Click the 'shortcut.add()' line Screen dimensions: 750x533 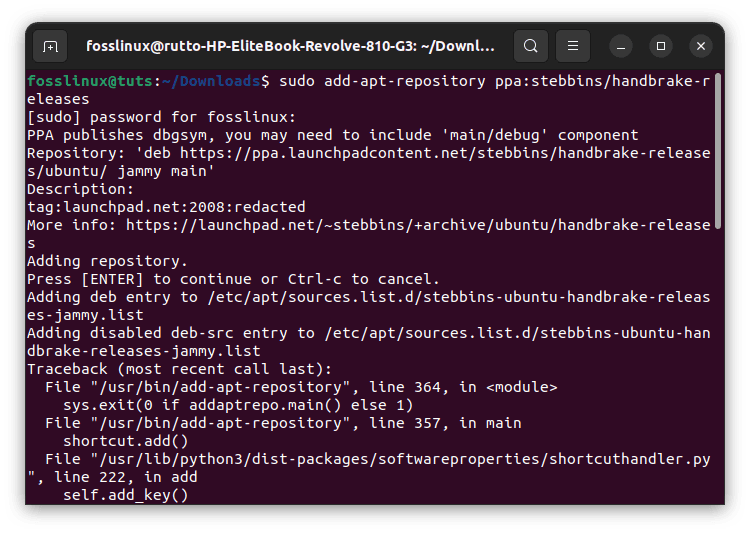(x=126, y=441)
